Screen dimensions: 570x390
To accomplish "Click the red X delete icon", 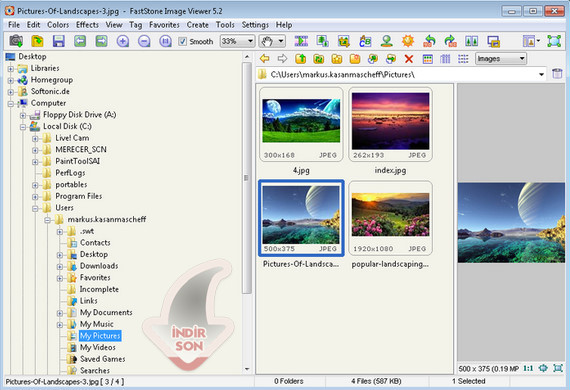I will [409, 59].
